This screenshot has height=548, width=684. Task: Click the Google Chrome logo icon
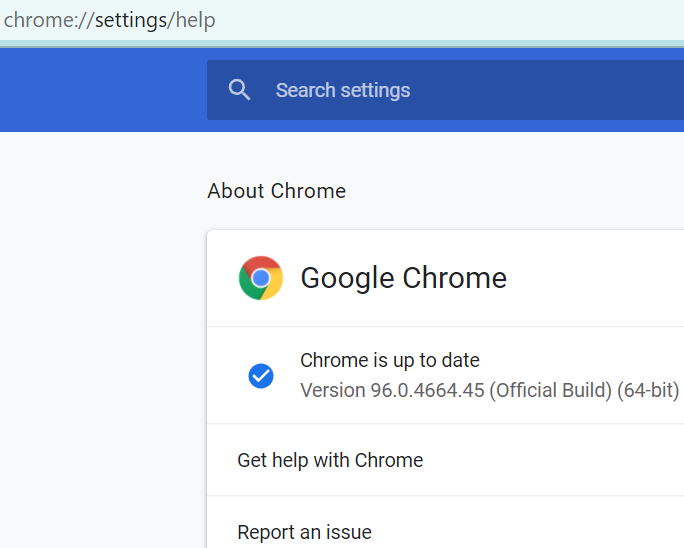click(261, 278)
